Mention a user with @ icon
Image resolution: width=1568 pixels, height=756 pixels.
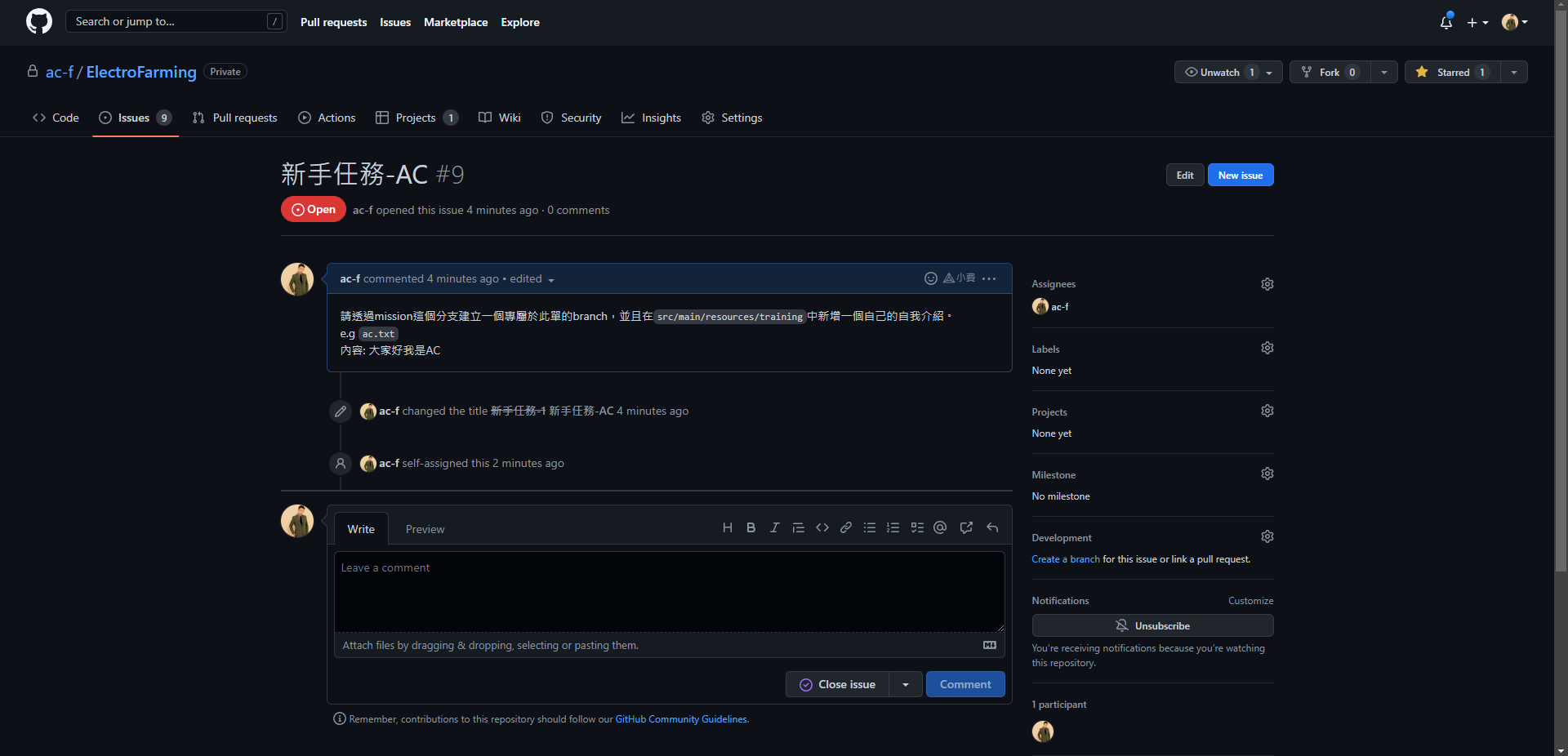[x=940, y=527]
